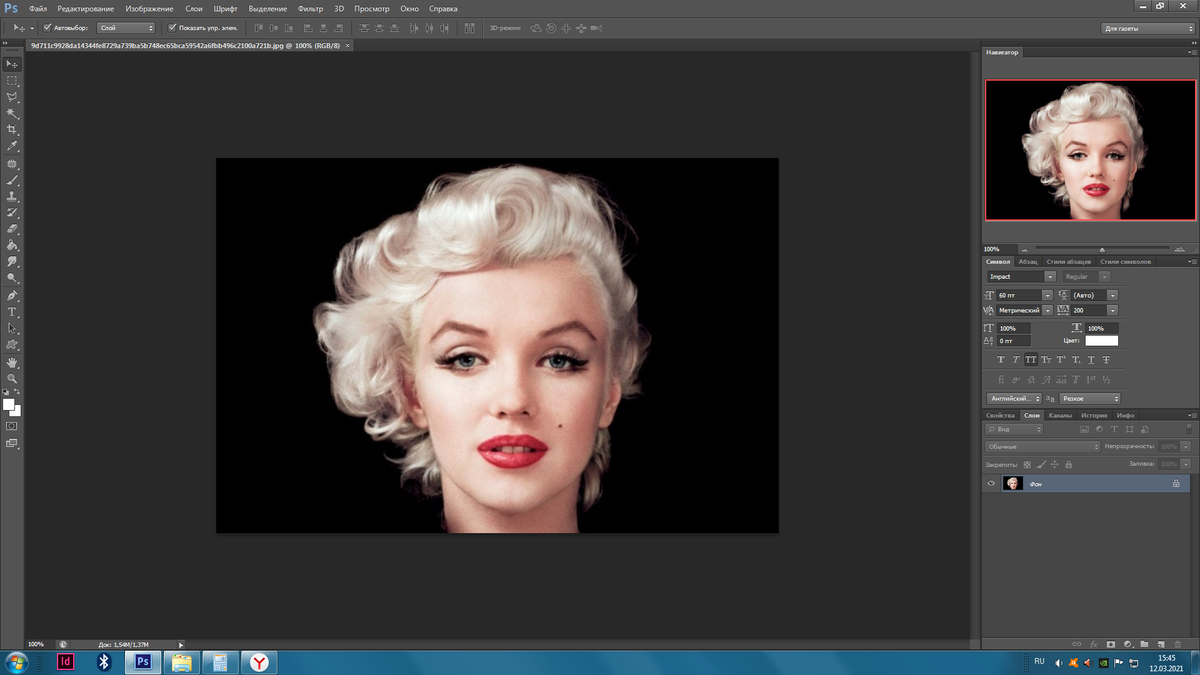The width and height of the screenshot is (1200, 675).
Task: Click the delete layer trash icon
Action: coord(1178,644)
